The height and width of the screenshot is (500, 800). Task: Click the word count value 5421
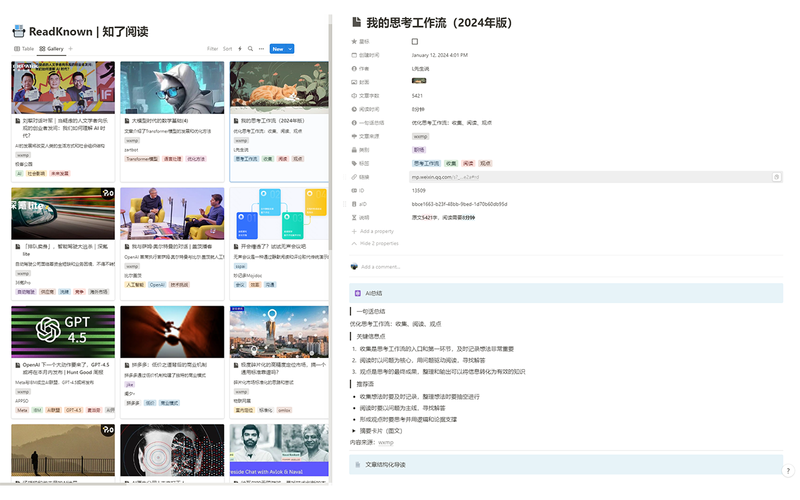(x=417, y=96)
